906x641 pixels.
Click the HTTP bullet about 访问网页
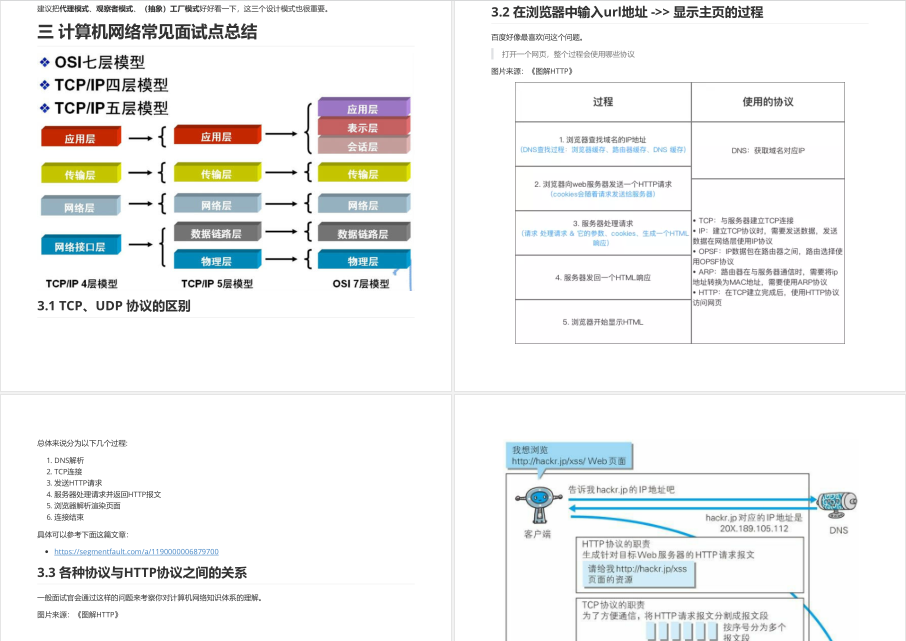pyautogui.click(x=766, y=297)
